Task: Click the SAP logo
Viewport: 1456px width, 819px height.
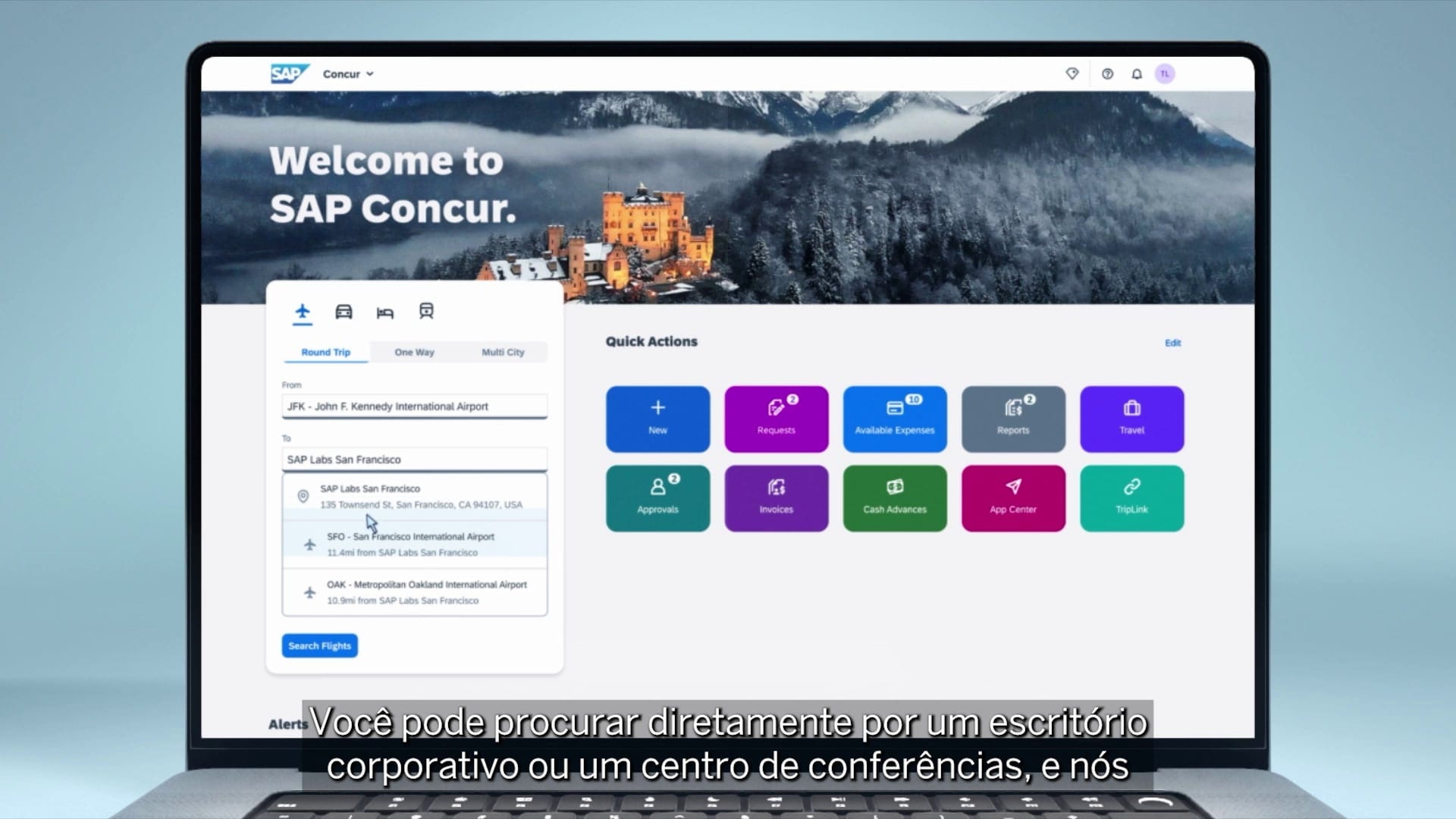Action: (x=290, y=74)
